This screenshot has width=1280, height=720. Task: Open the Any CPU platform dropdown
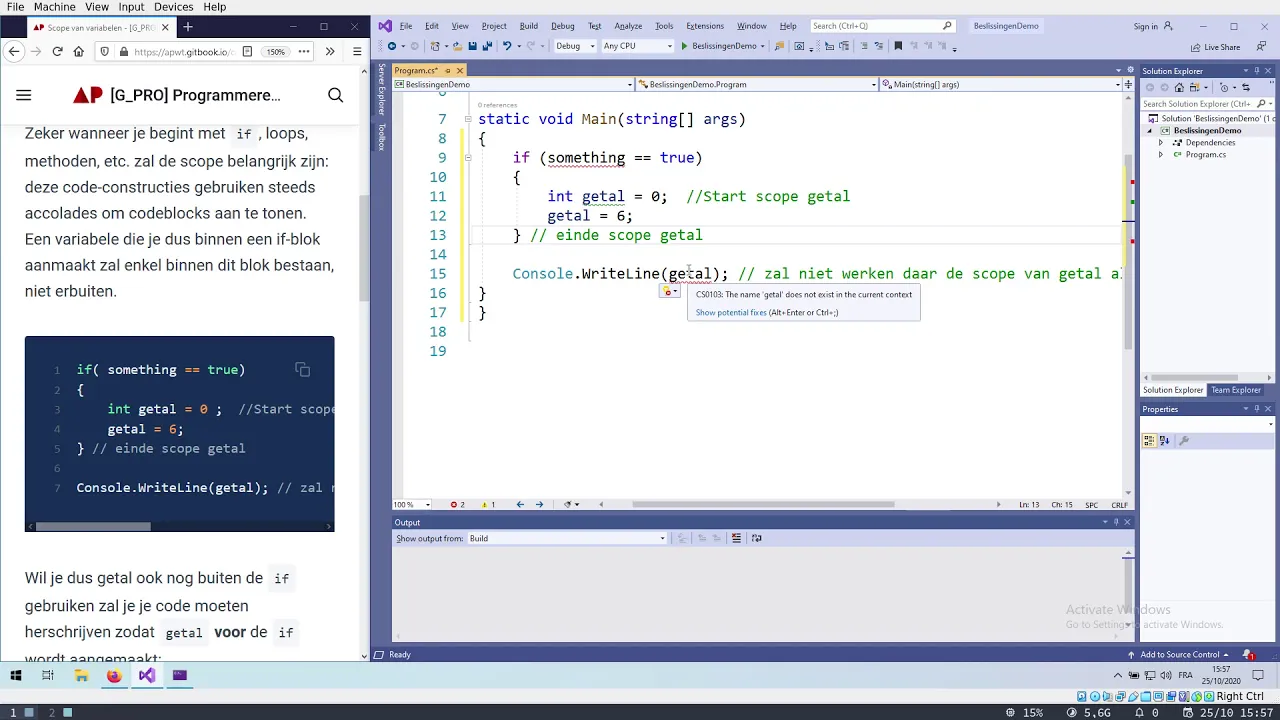pos(637,46)
